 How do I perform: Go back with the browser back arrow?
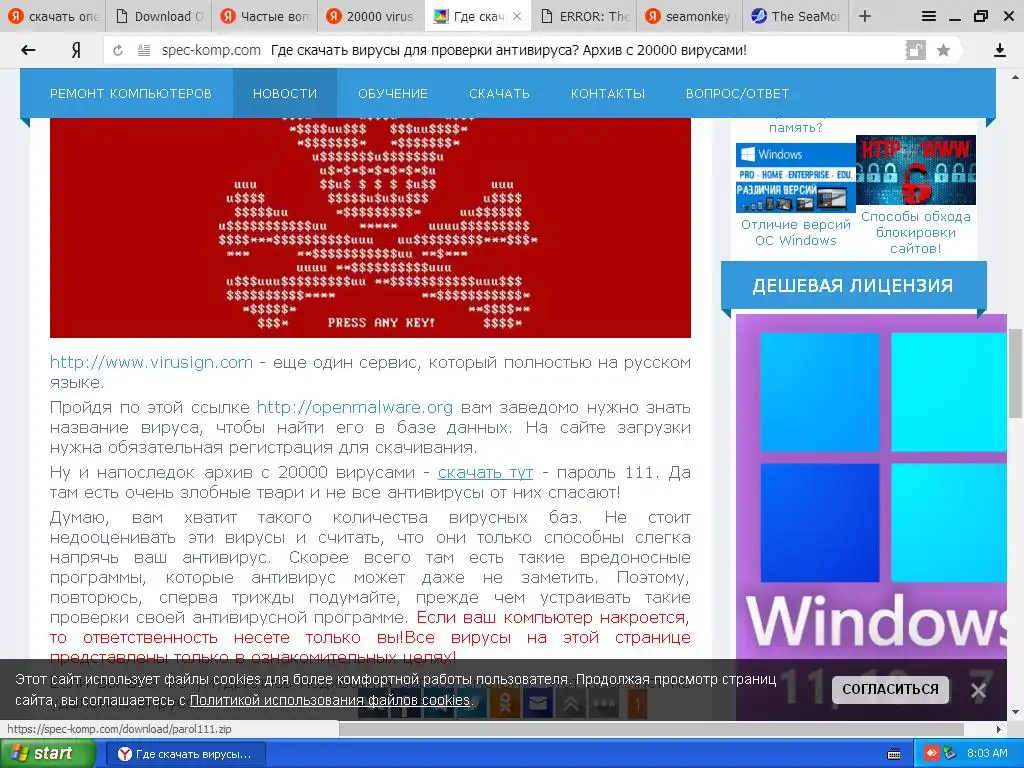27,50
